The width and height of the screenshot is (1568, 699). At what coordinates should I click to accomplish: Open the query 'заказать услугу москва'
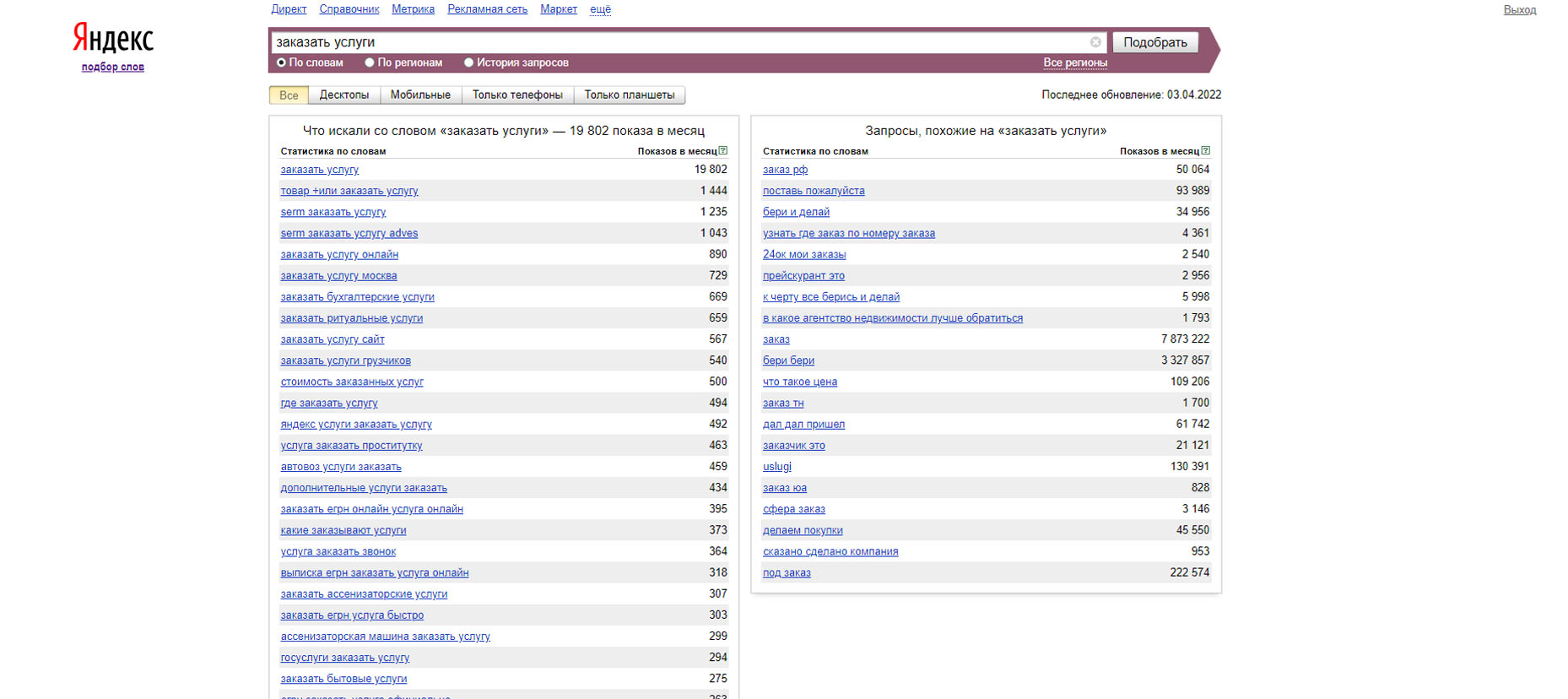coord(338,276)
